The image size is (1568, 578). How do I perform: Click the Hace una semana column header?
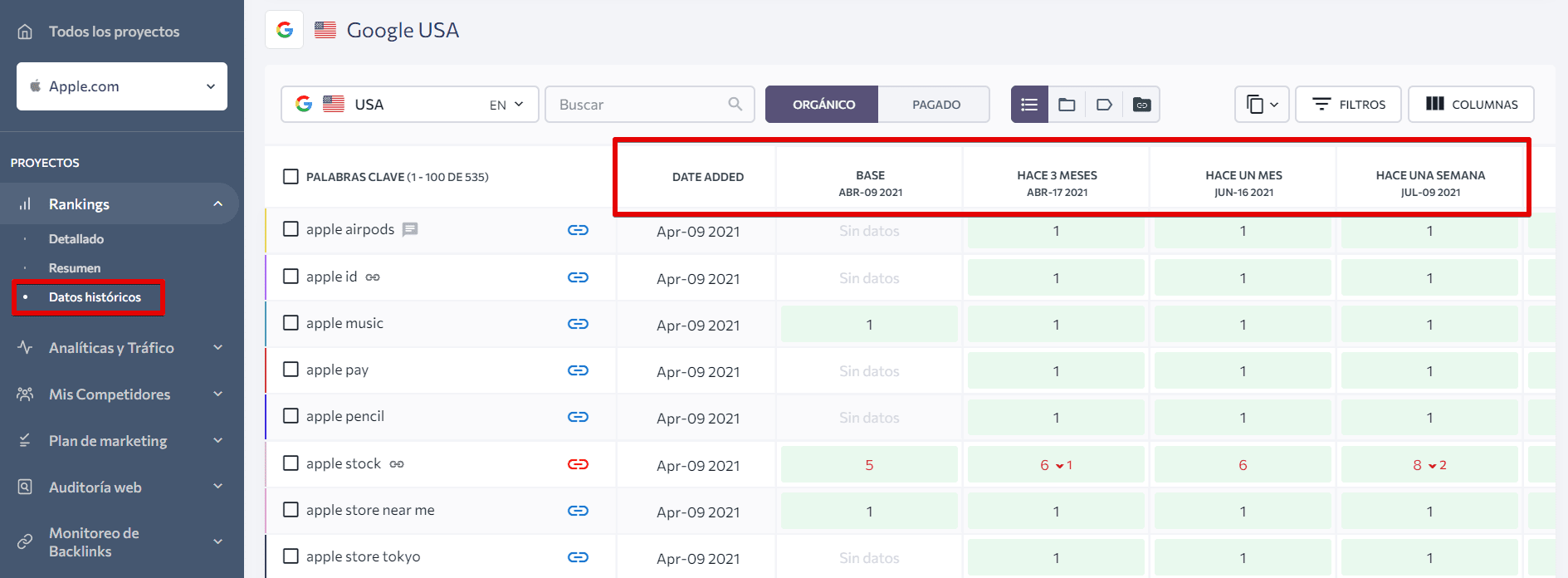click(x=1430, y=184)
